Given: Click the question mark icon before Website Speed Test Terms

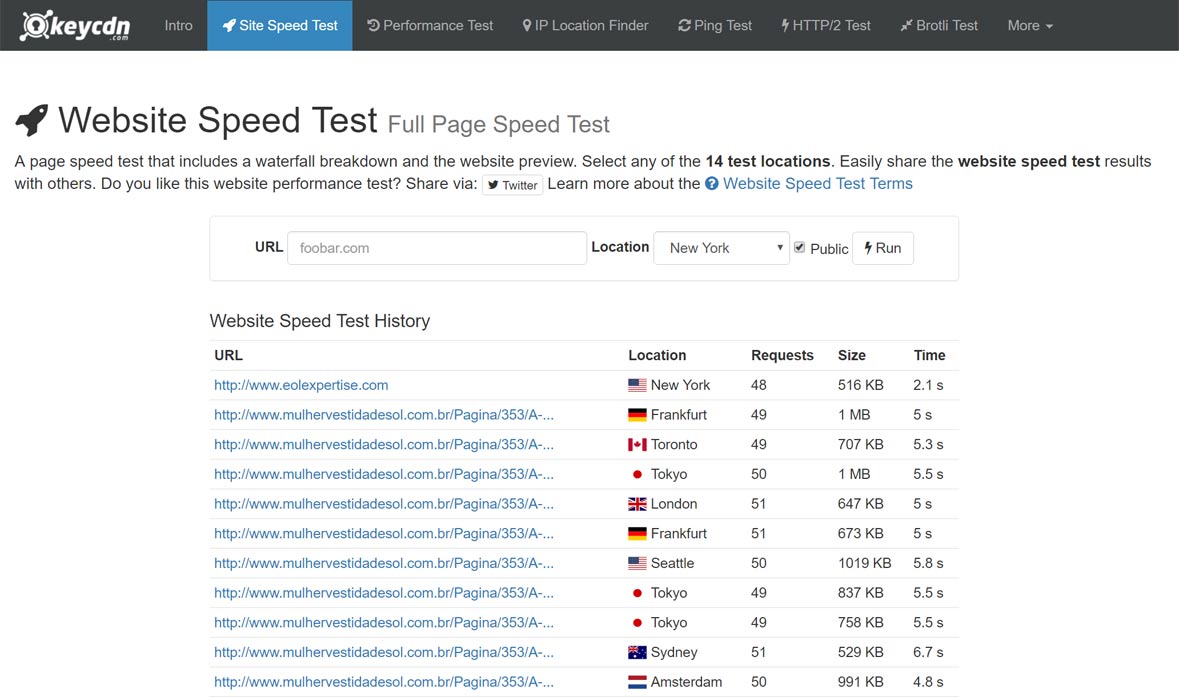Looking at the screenshot, I should [712, 184].
